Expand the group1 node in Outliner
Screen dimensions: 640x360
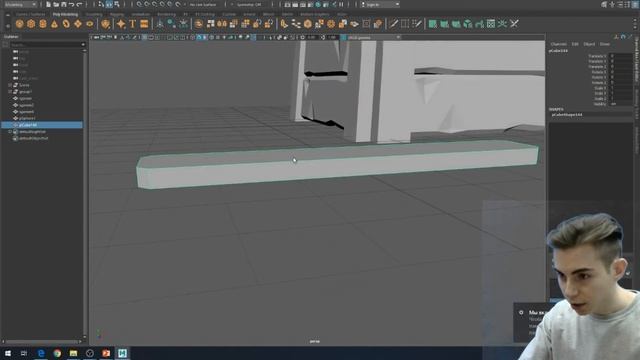click(10, 92)
